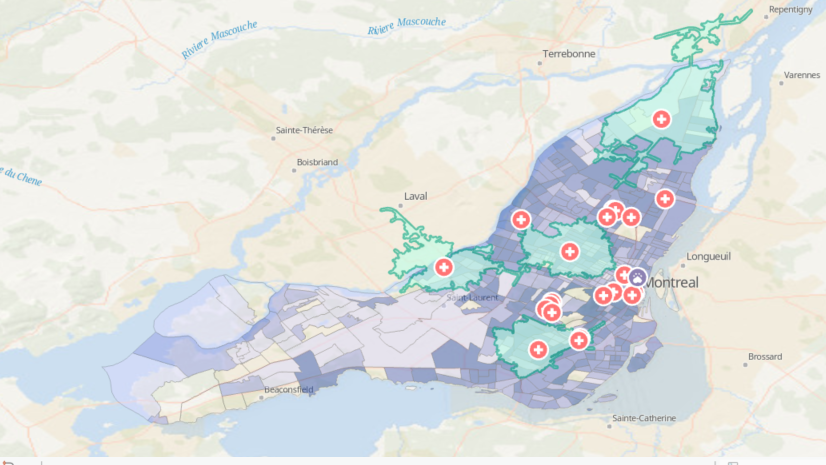Click the Boisbriand label
This screenshot has width=826, height=465.
click(317, 162)
